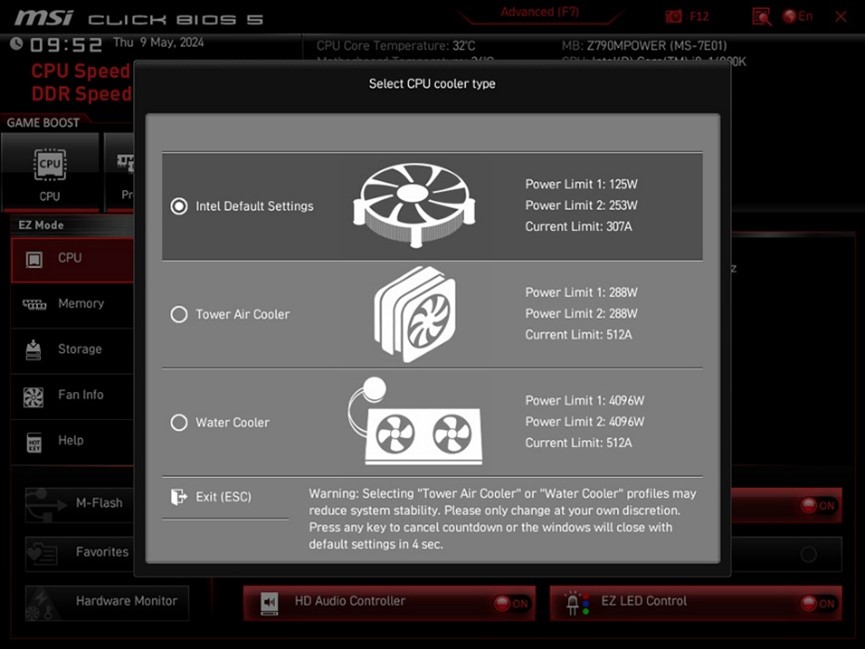865x649 pixels.
Task: Select the Intel Default Settings radio button
Action: 179,206
